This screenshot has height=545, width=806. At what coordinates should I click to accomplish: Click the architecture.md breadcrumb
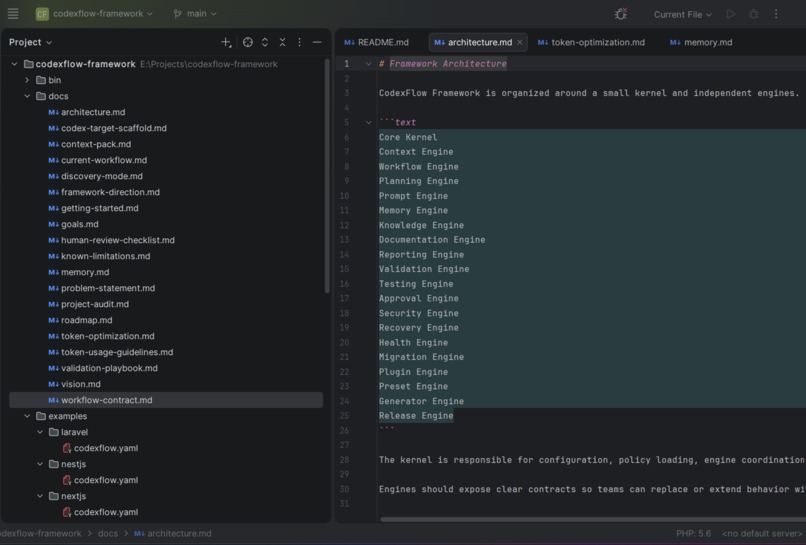(173, 533)
